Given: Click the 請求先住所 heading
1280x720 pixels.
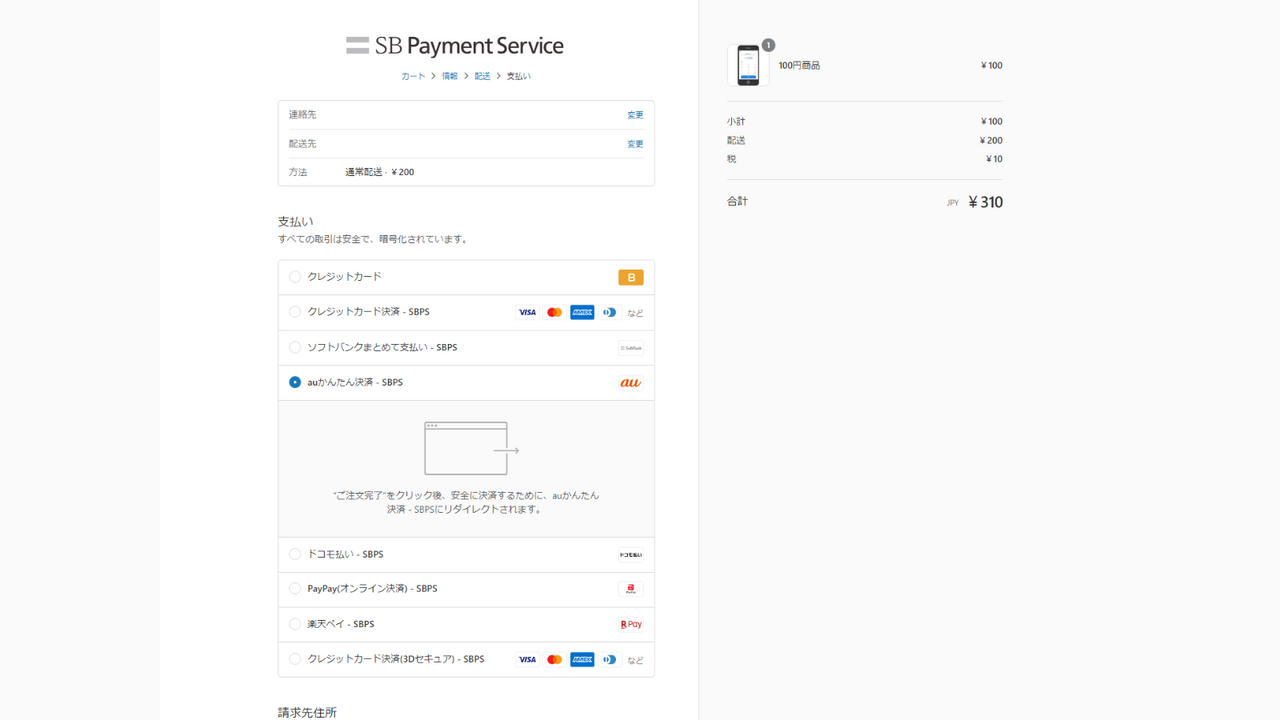Looking at the screenshot, I should coord(307,712).
